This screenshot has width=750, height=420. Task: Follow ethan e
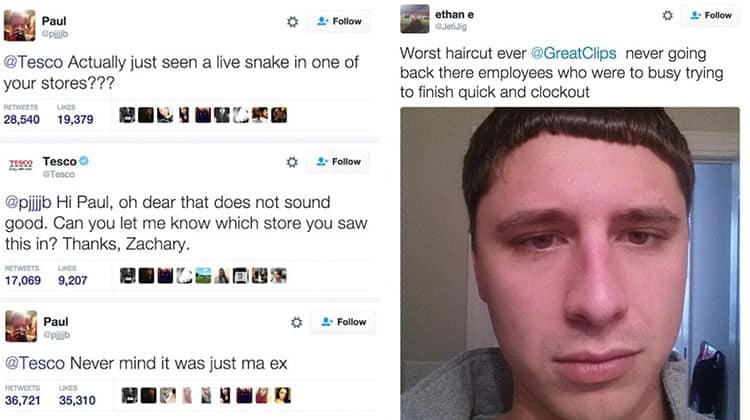[710, 15]
